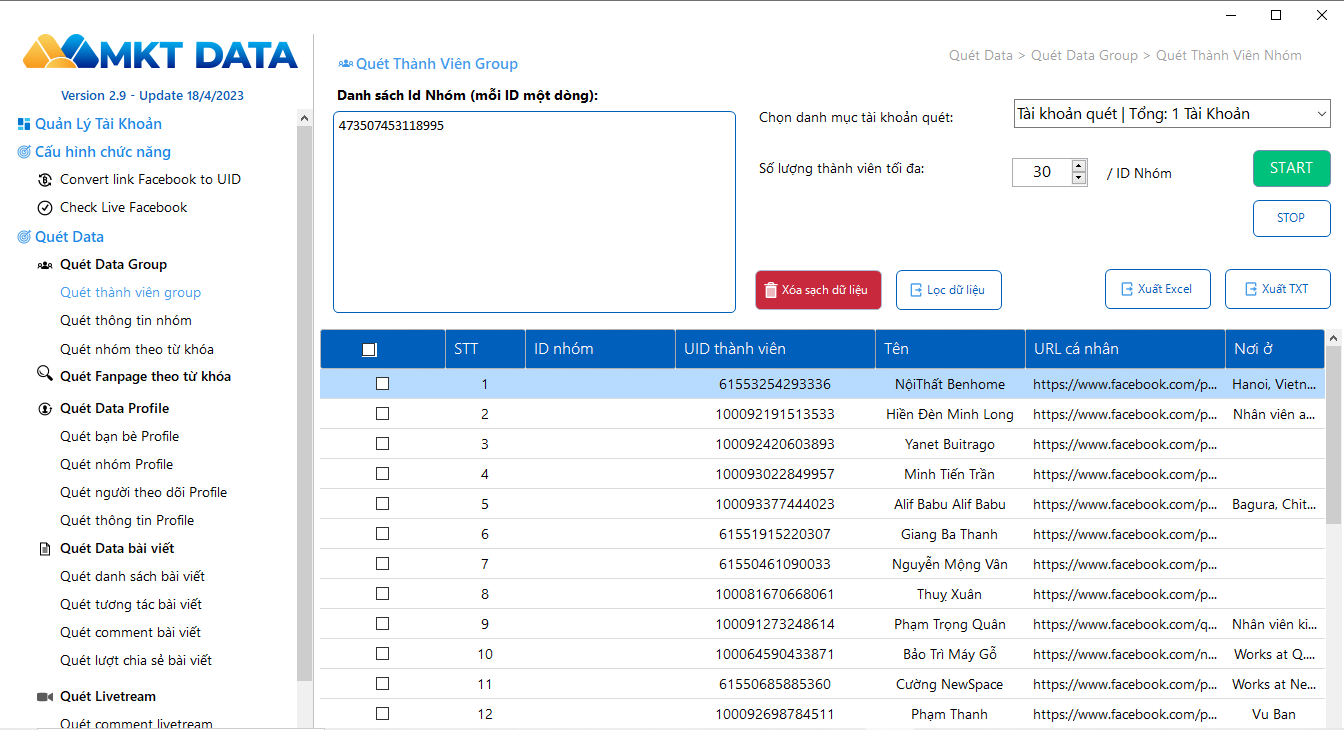The height and width of the screenshot is (730, 1344).
Task: Click the Quản Lý Tài Khoản icon
Action: (x=24, y=124)
